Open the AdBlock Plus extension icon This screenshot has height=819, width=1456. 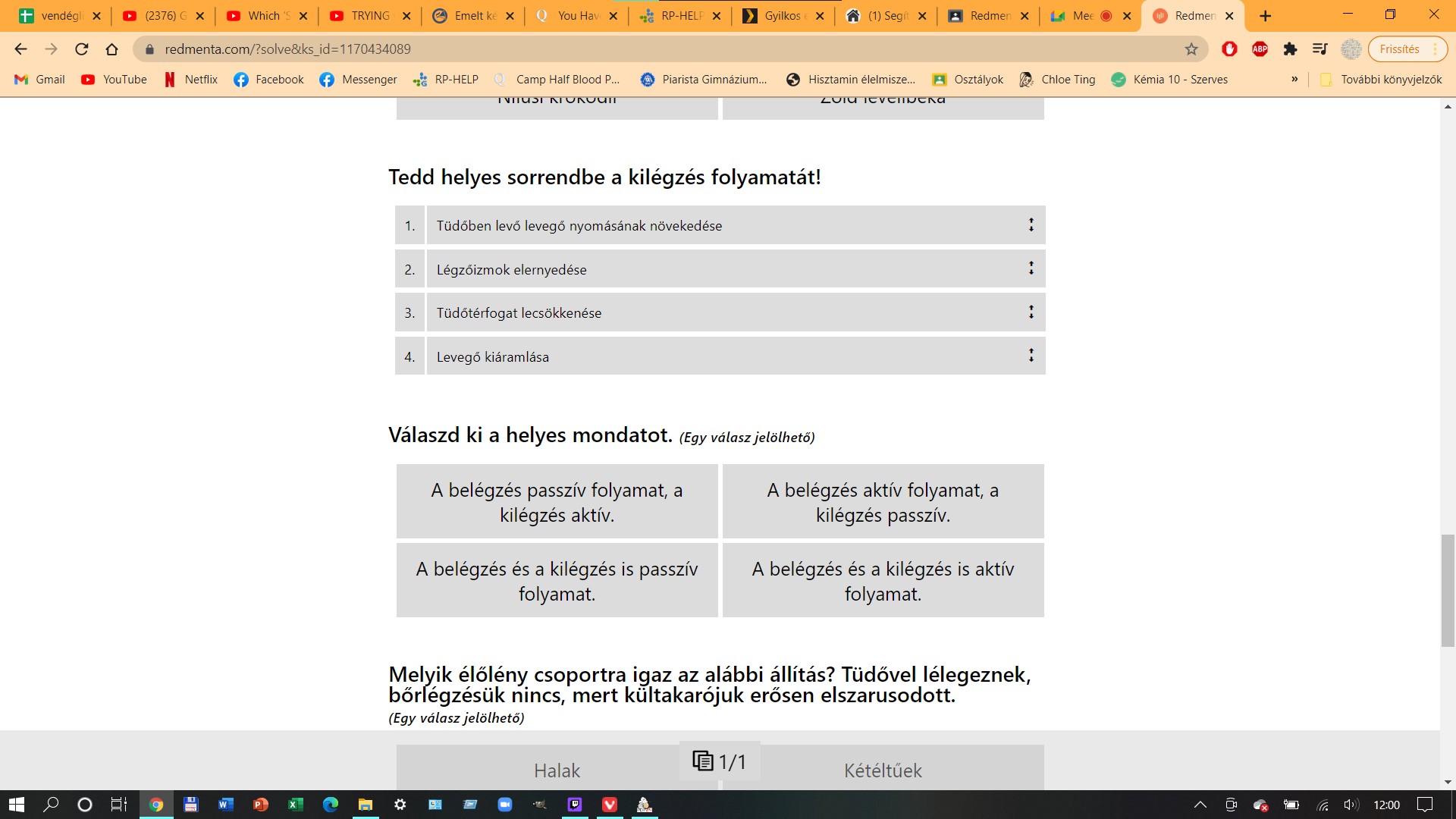(1260, 49)
